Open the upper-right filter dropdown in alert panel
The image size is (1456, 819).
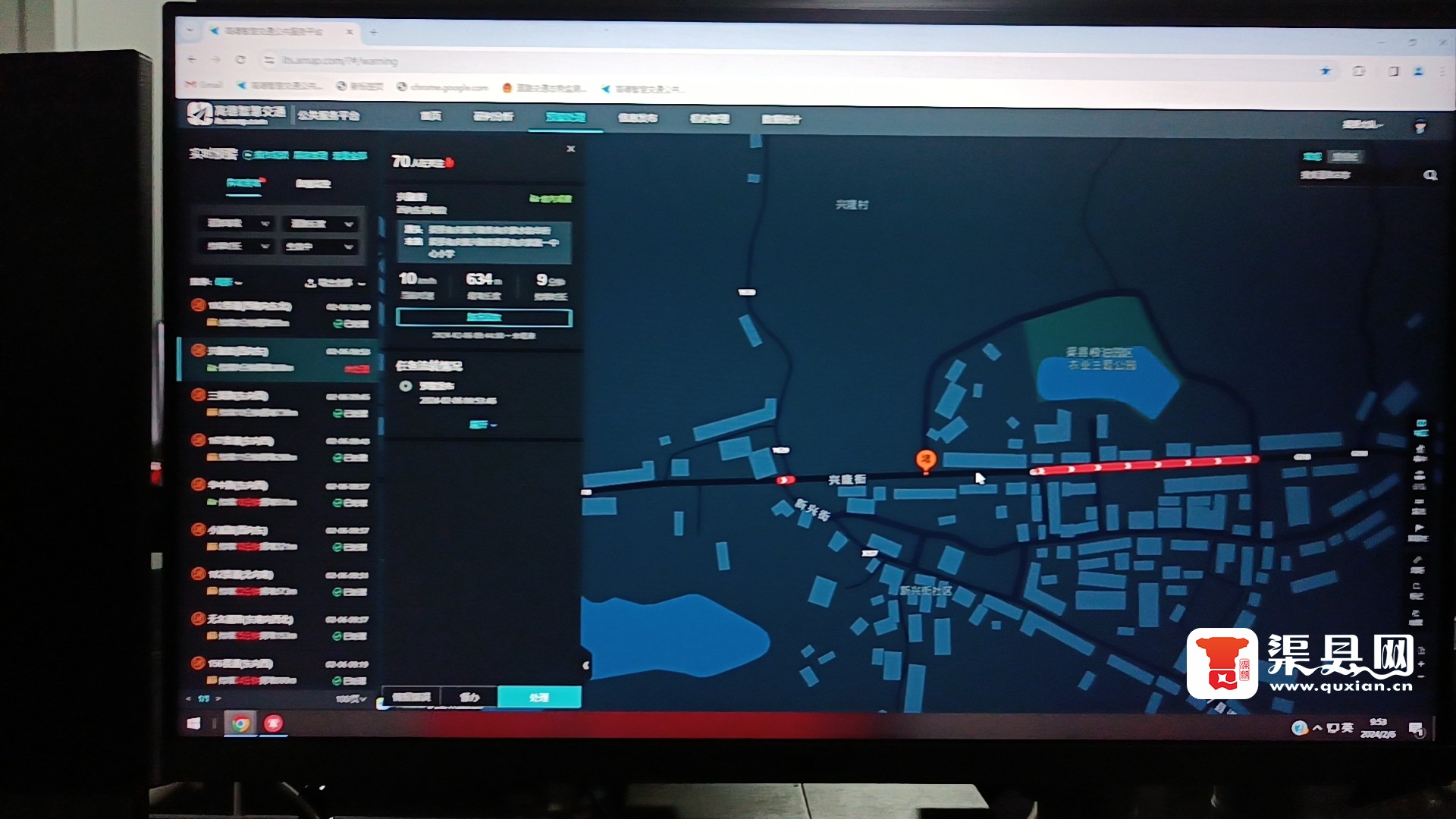pos(319,224)
